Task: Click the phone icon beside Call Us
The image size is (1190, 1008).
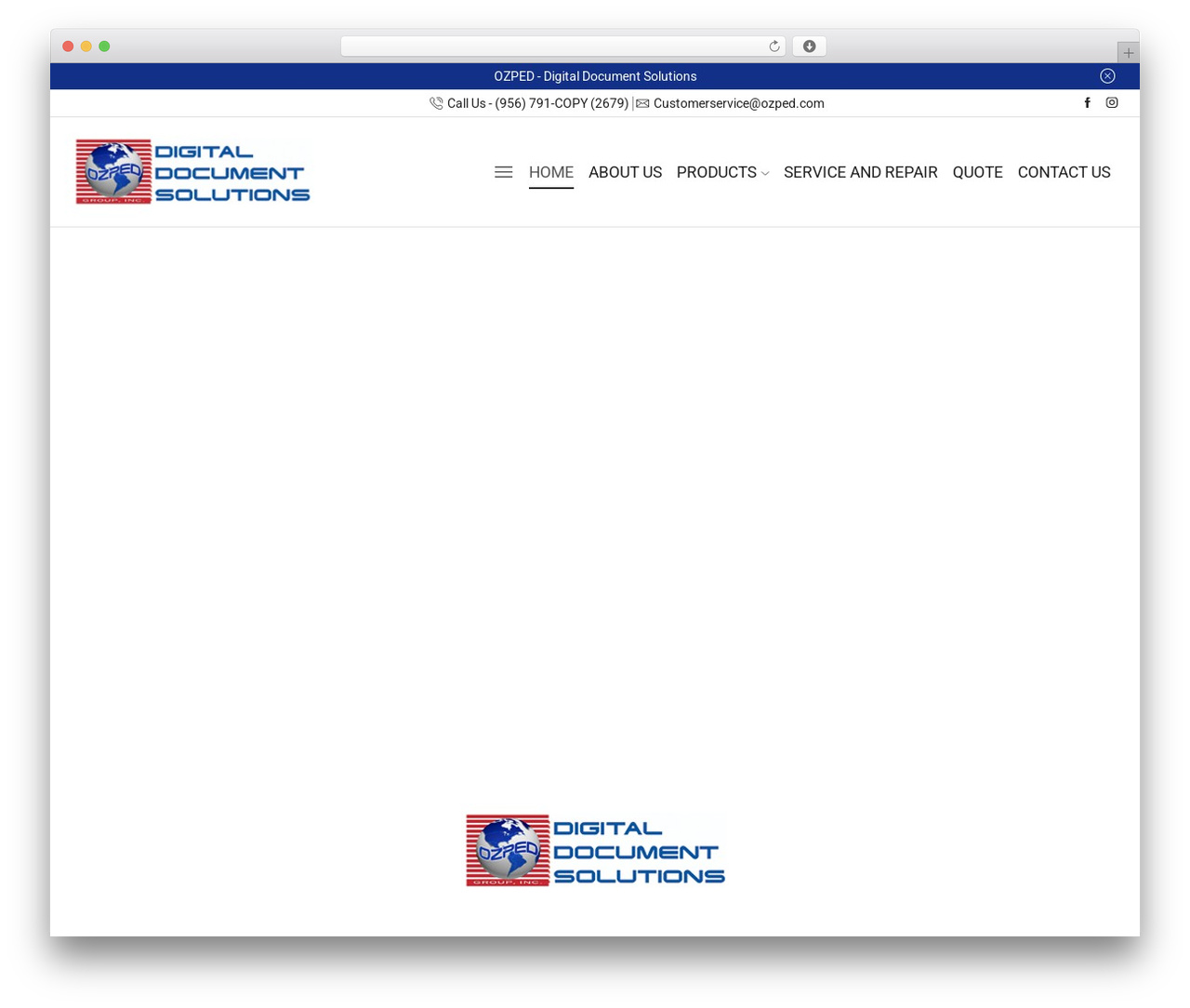Action: point(436,103)
